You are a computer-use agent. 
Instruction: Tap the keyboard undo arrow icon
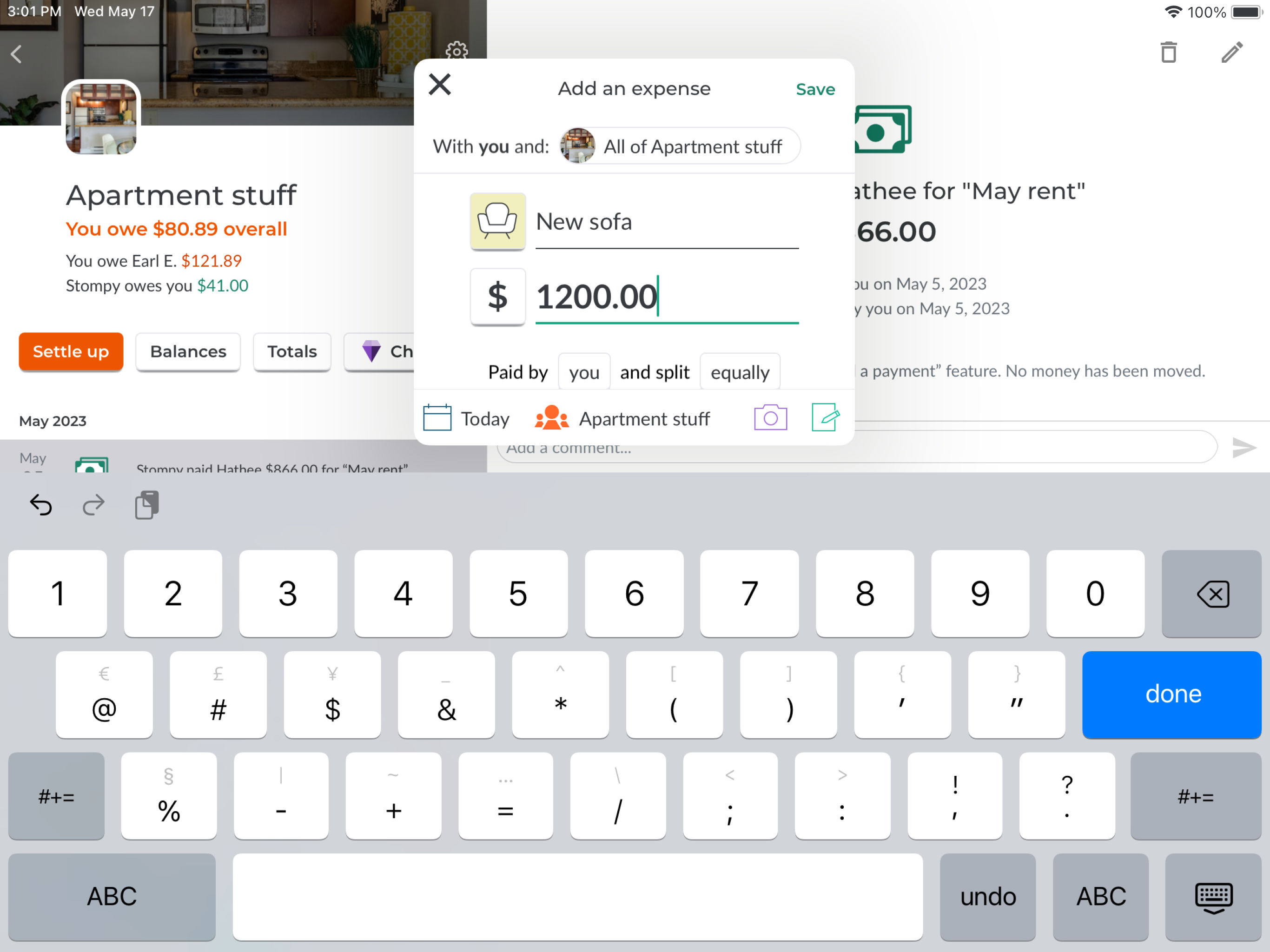[x=41, y=505]
